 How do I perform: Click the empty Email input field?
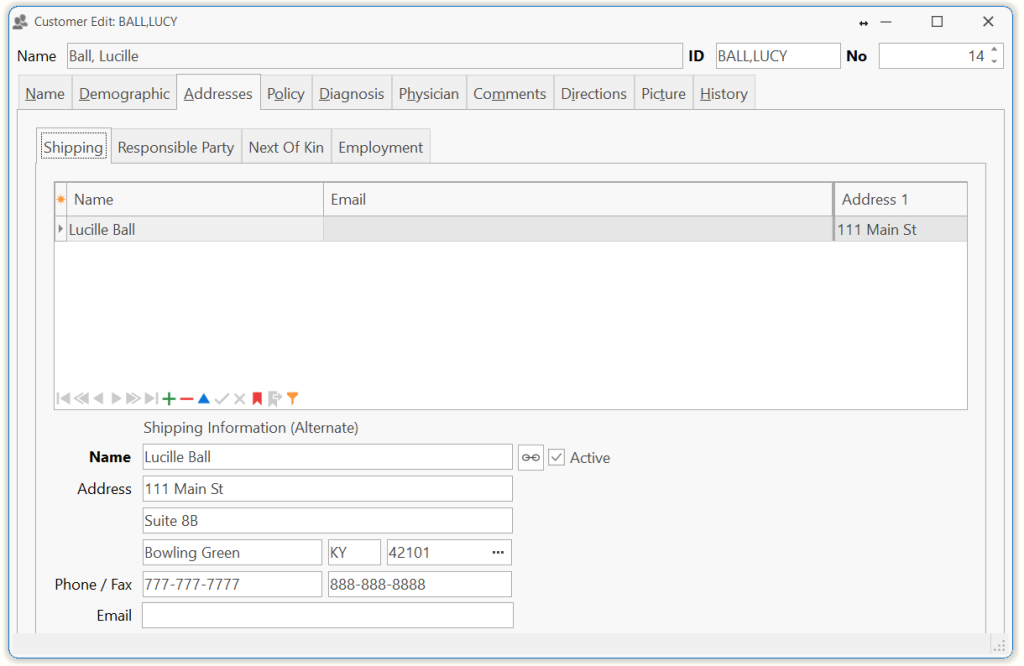(x=327, y=616)
